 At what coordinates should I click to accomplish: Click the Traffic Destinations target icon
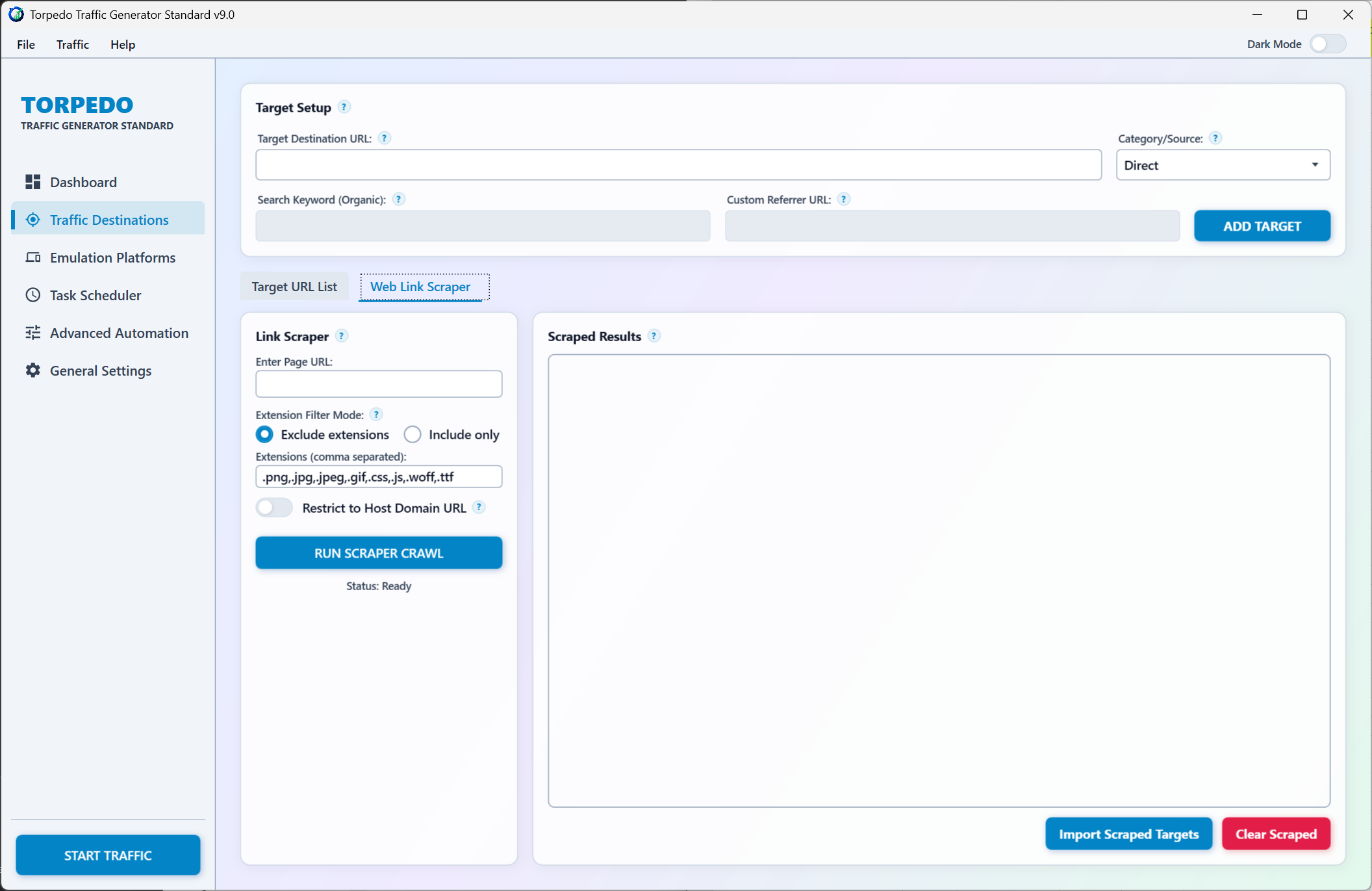click(32, 220)
